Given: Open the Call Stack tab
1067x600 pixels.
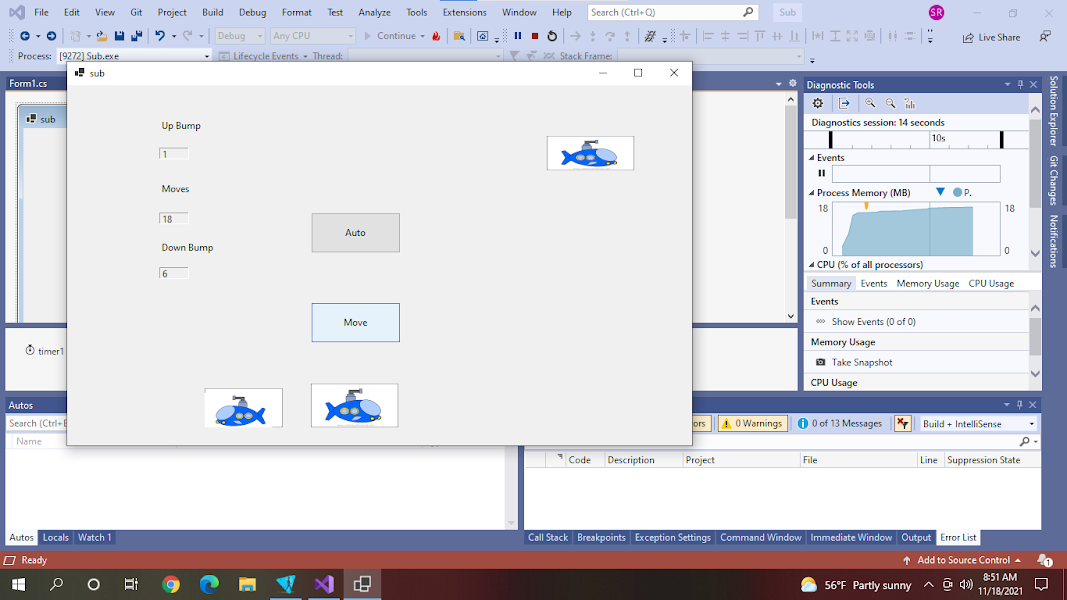Looking at the screenshot, I should pos(548,537).
